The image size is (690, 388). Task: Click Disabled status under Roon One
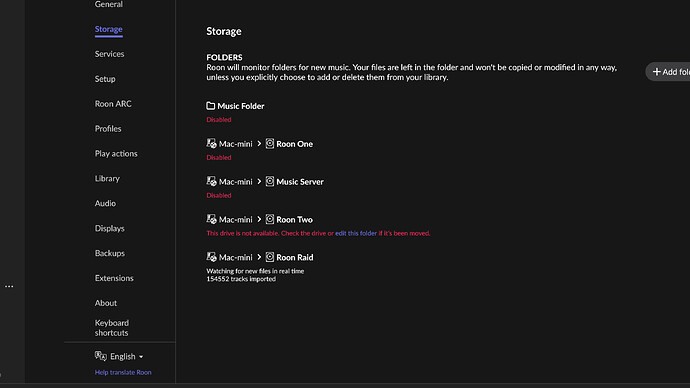coord(219,157)
